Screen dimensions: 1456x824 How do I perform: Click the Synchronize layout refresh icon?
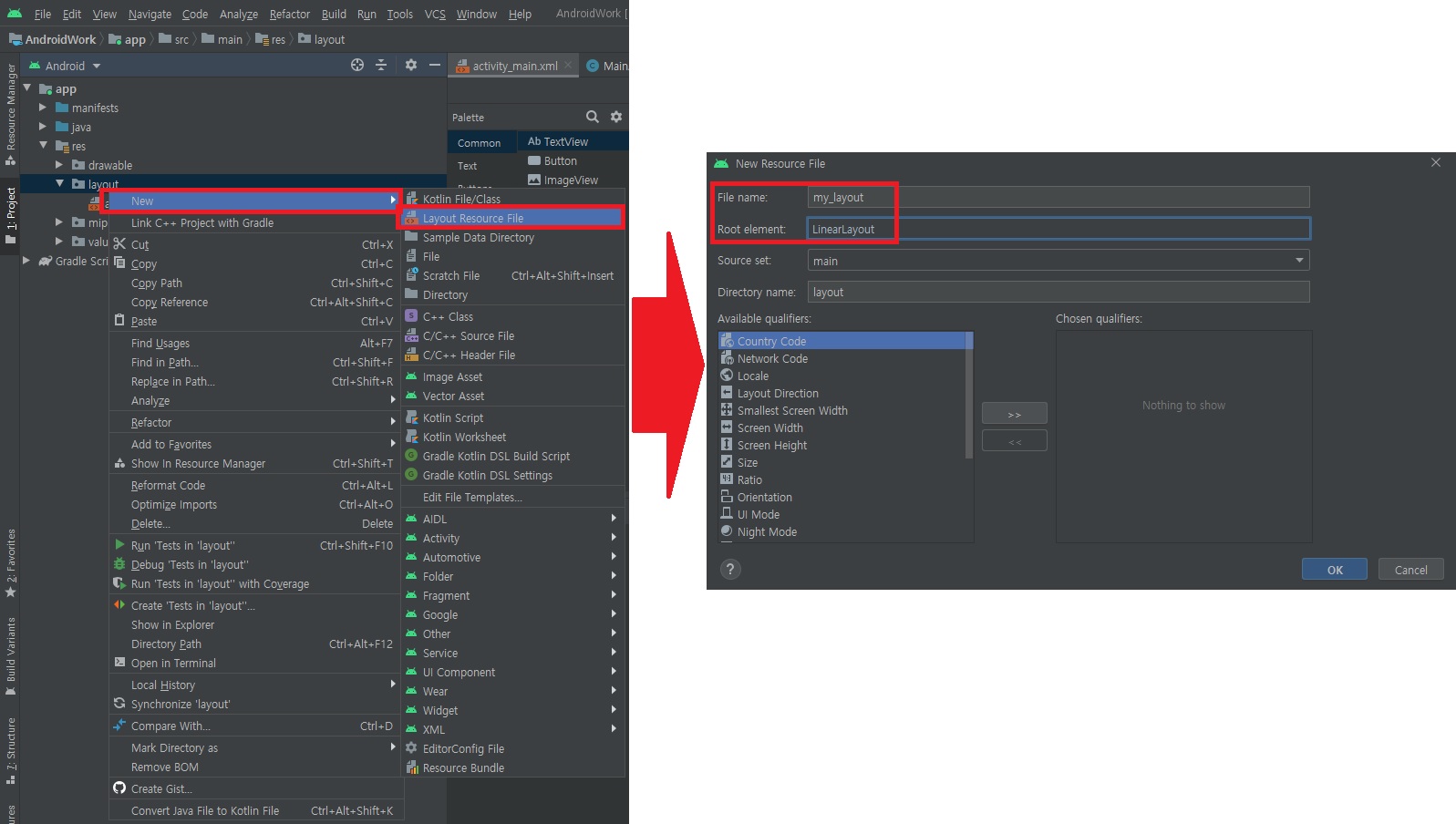tap(119, 704)
